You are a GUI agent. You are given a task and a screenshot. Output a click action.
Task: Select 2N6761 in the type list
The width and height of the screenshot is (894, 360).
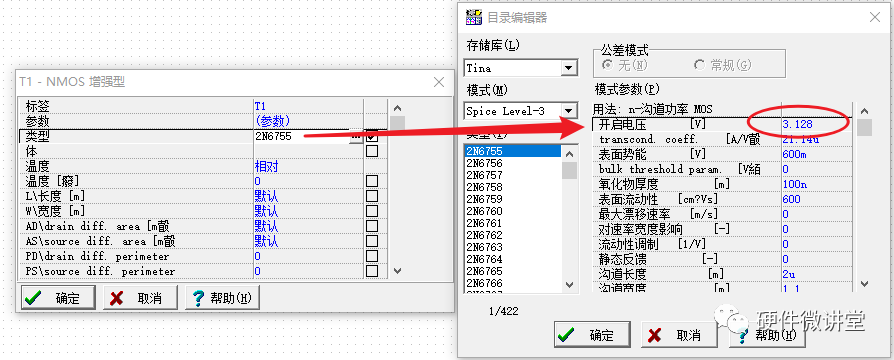tap(512, 223)
